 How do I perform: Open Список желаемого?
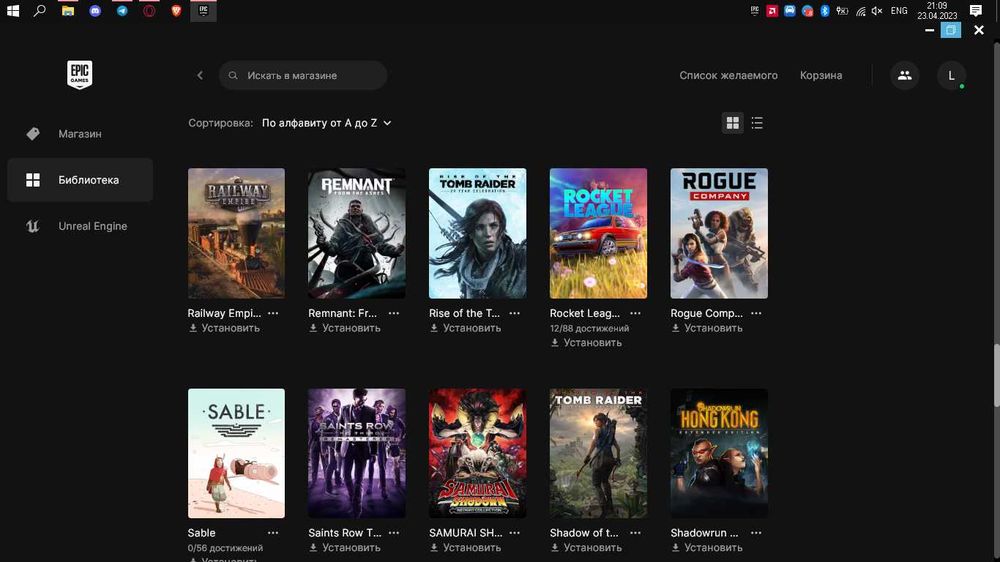tap(728, 75)
